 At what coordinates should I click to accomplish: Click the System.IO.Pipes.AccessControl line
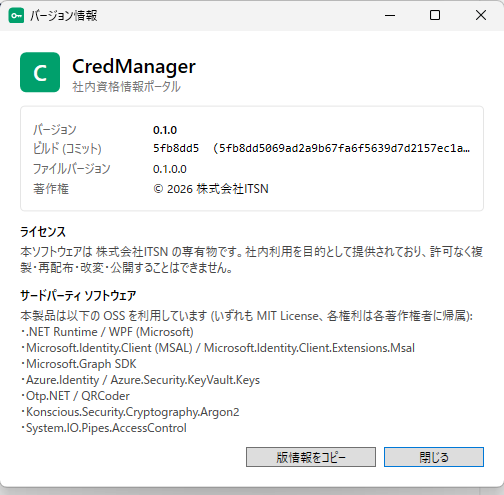coord(103,428)
